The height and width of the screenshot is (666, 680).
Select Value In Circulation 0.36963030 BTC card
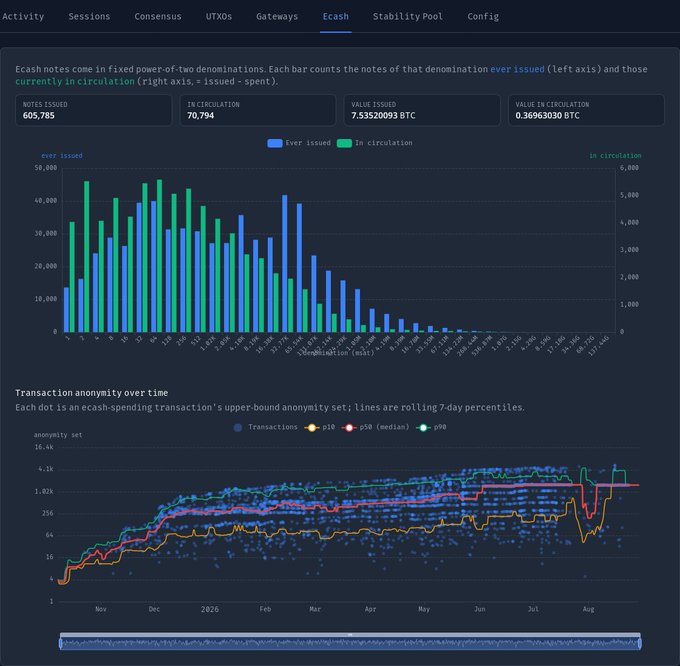coord(586,110)
